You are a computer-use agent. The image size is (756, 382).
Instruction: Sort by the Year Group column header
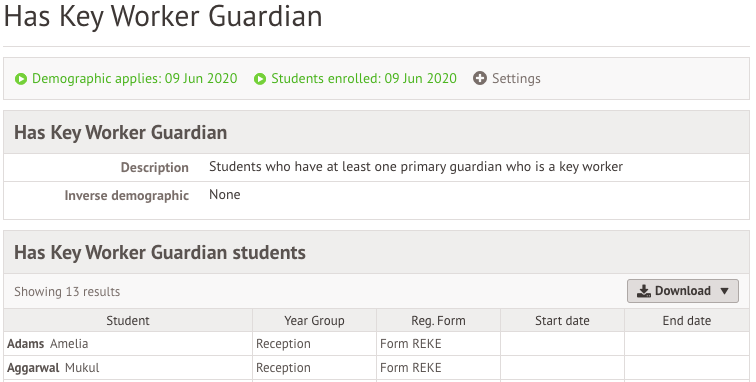click(314, 321)
